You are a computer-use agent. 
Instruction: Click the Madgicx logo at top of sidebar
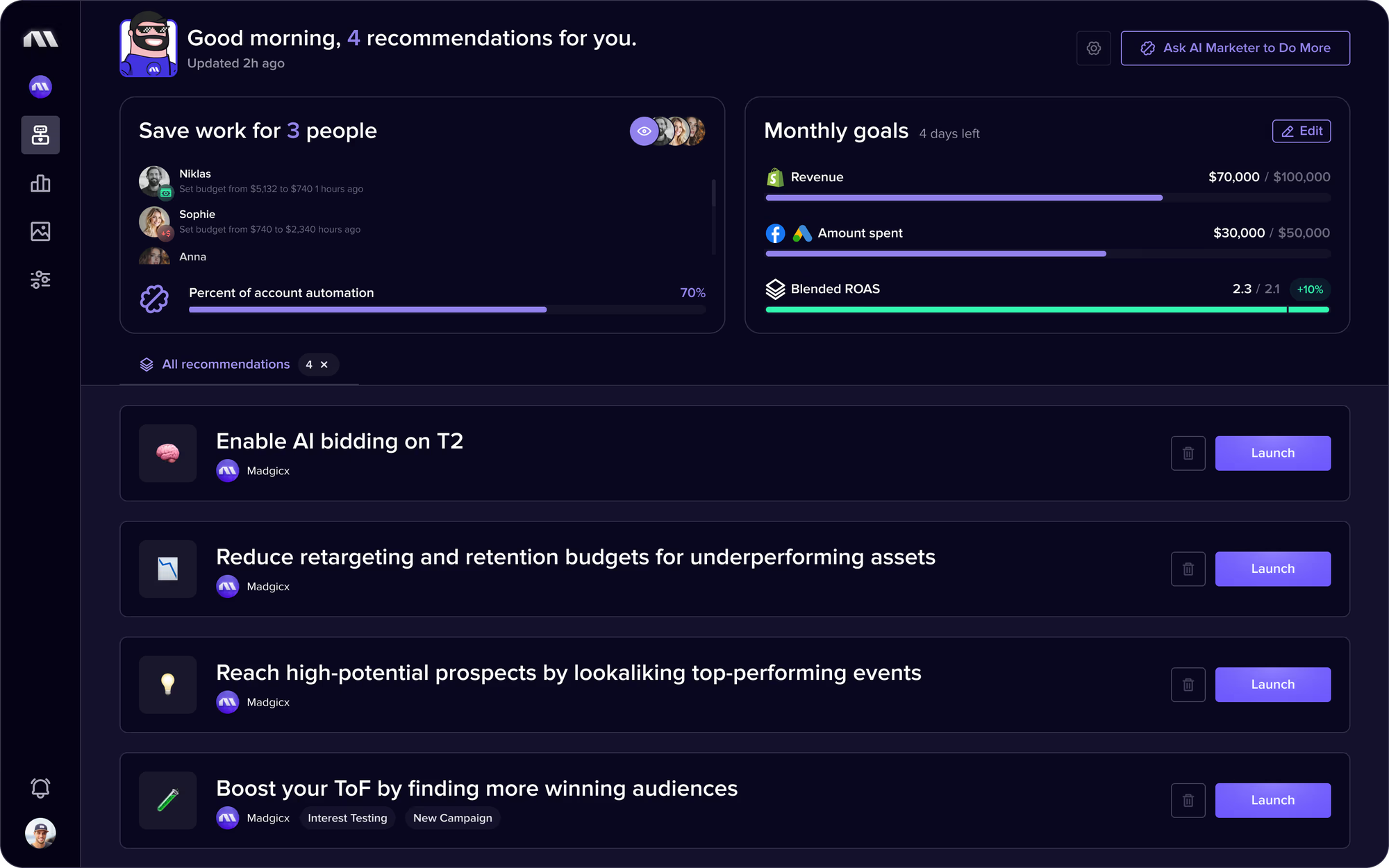point(40,38)
